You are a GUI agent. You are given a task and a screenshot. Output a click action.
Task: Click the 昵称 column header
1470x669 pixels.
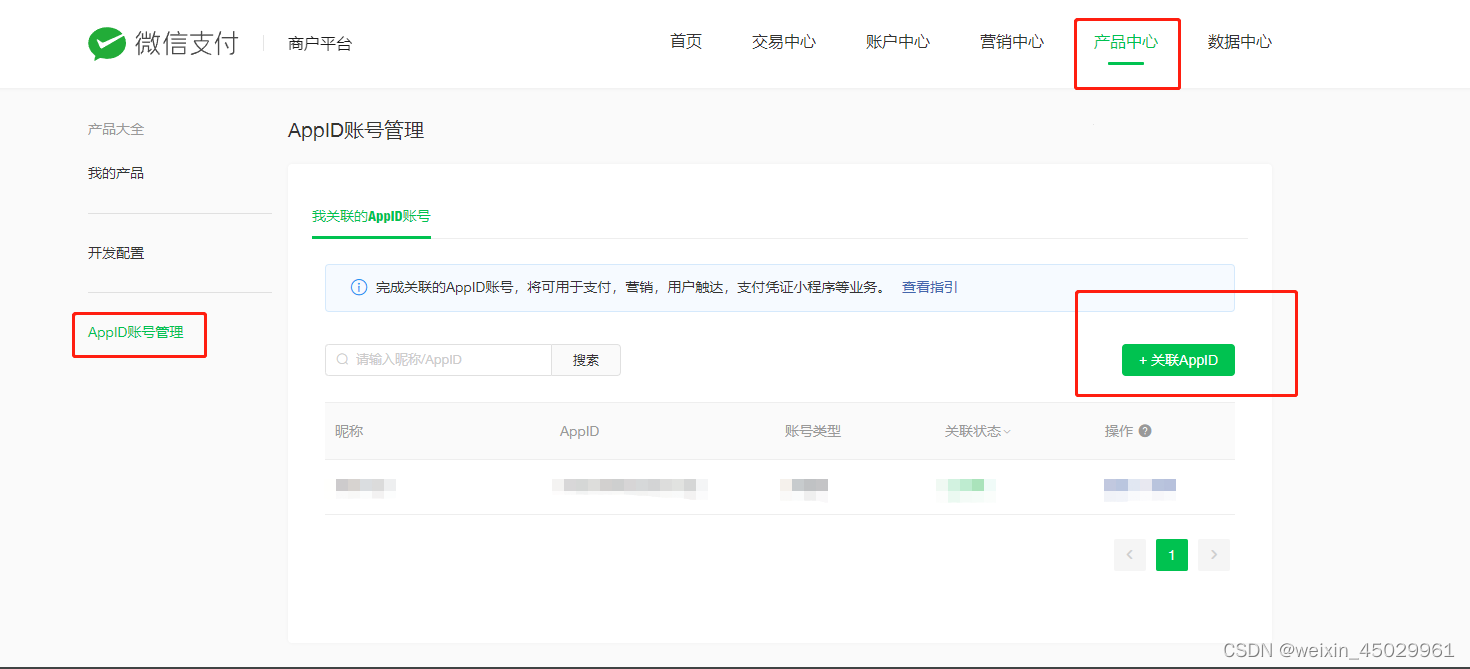tap(349, 431)
